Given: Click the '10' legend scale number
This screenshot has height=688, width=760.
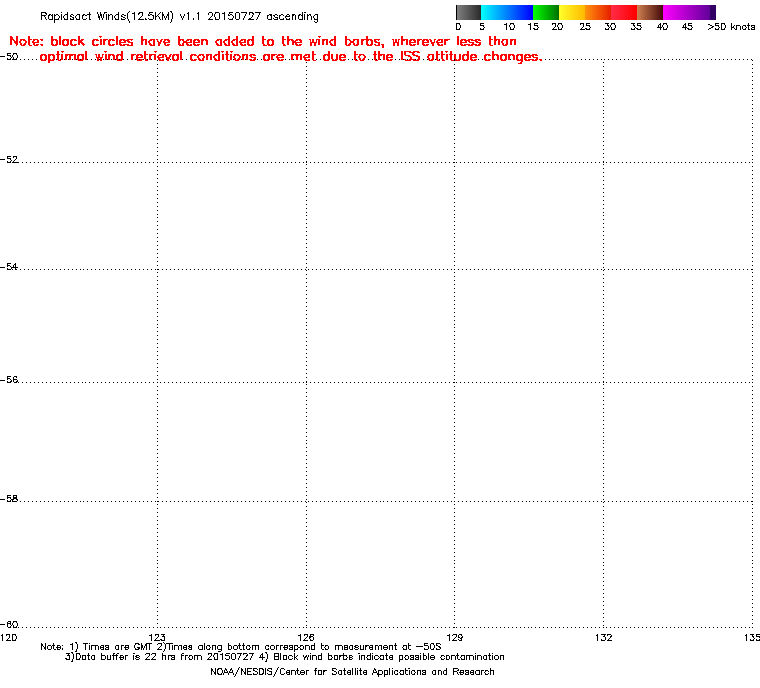Looking at the screenshot, I should coord(509,27).
